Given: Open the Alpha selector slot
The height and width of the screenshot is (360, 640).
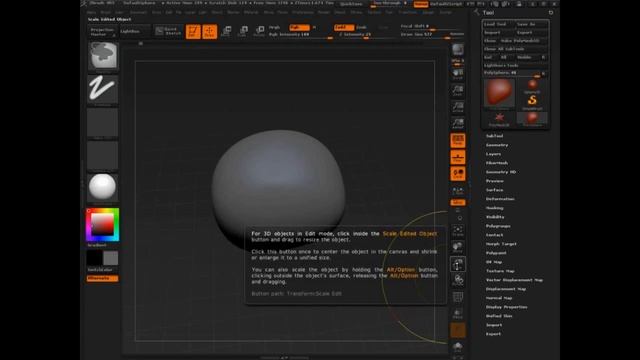Looking at the screenshot, I should point(102,122).
